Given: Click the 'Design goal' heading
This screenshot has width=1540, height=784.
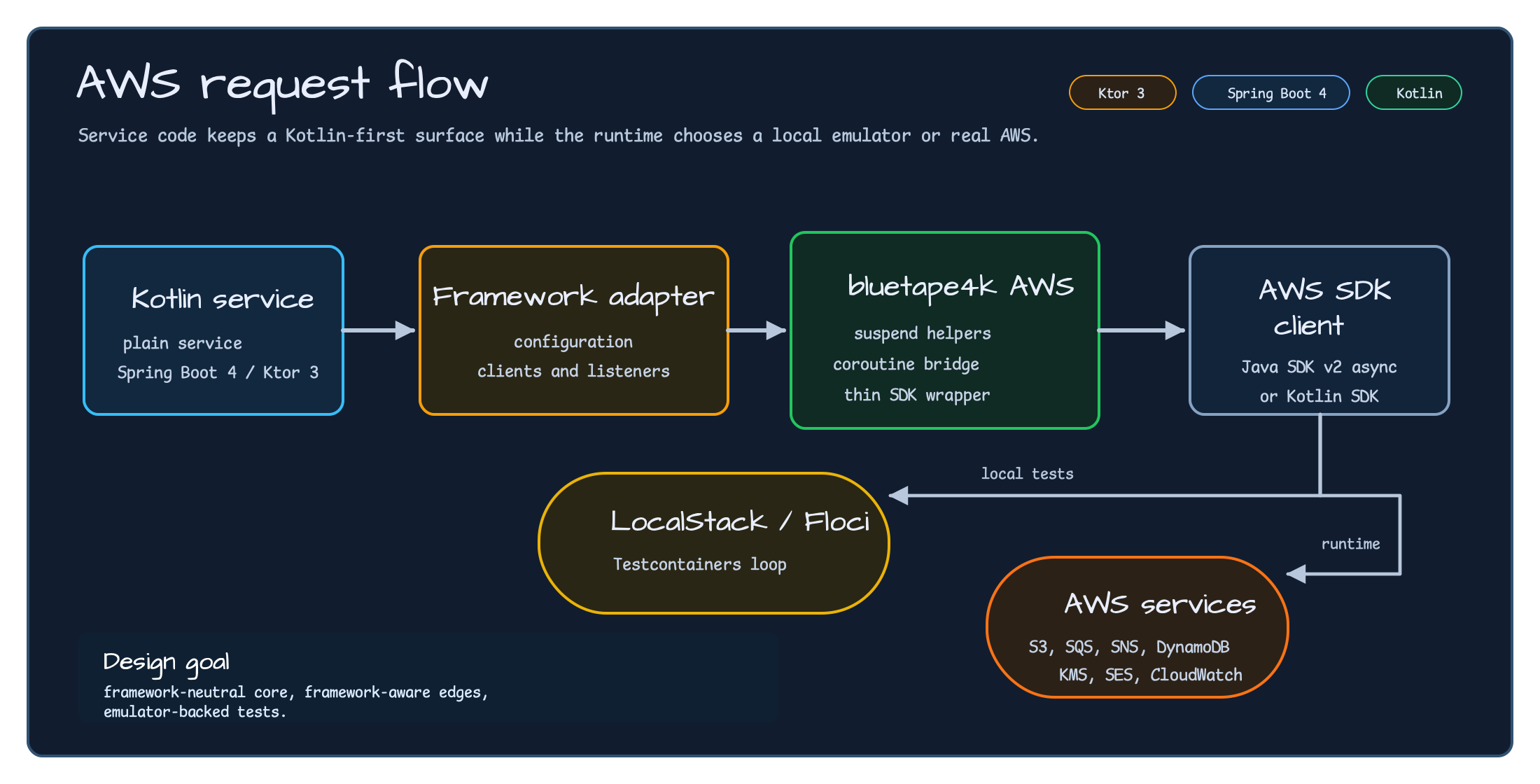Looking at the screenshot, I should point(167,662).
